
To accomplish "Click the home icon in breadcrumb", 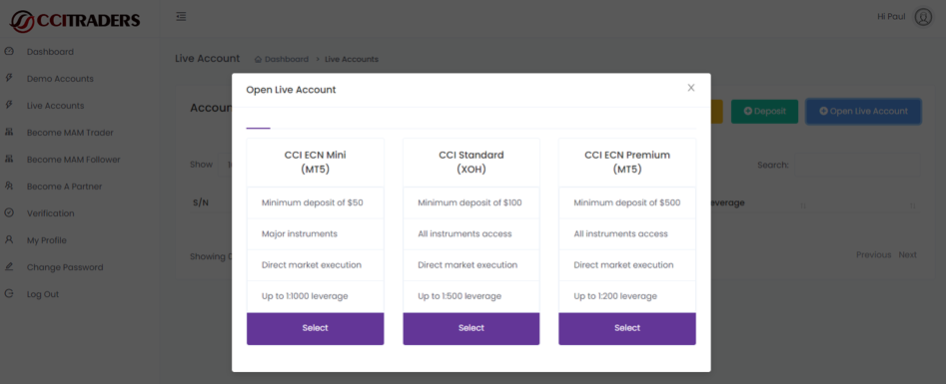I will (x=258, y=59).
